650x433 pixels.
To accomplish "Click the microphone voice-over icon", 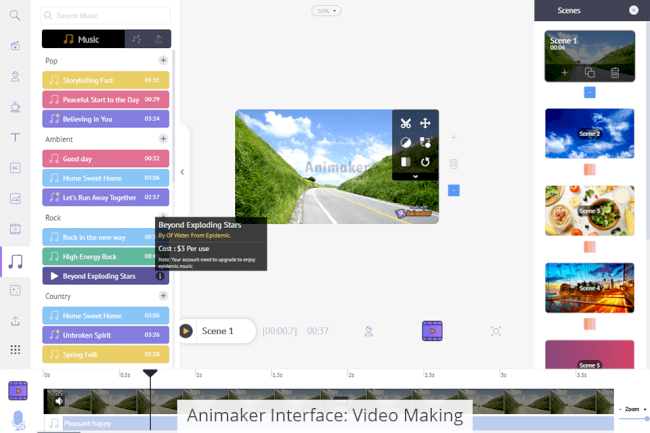I will (x=18, y=421).
